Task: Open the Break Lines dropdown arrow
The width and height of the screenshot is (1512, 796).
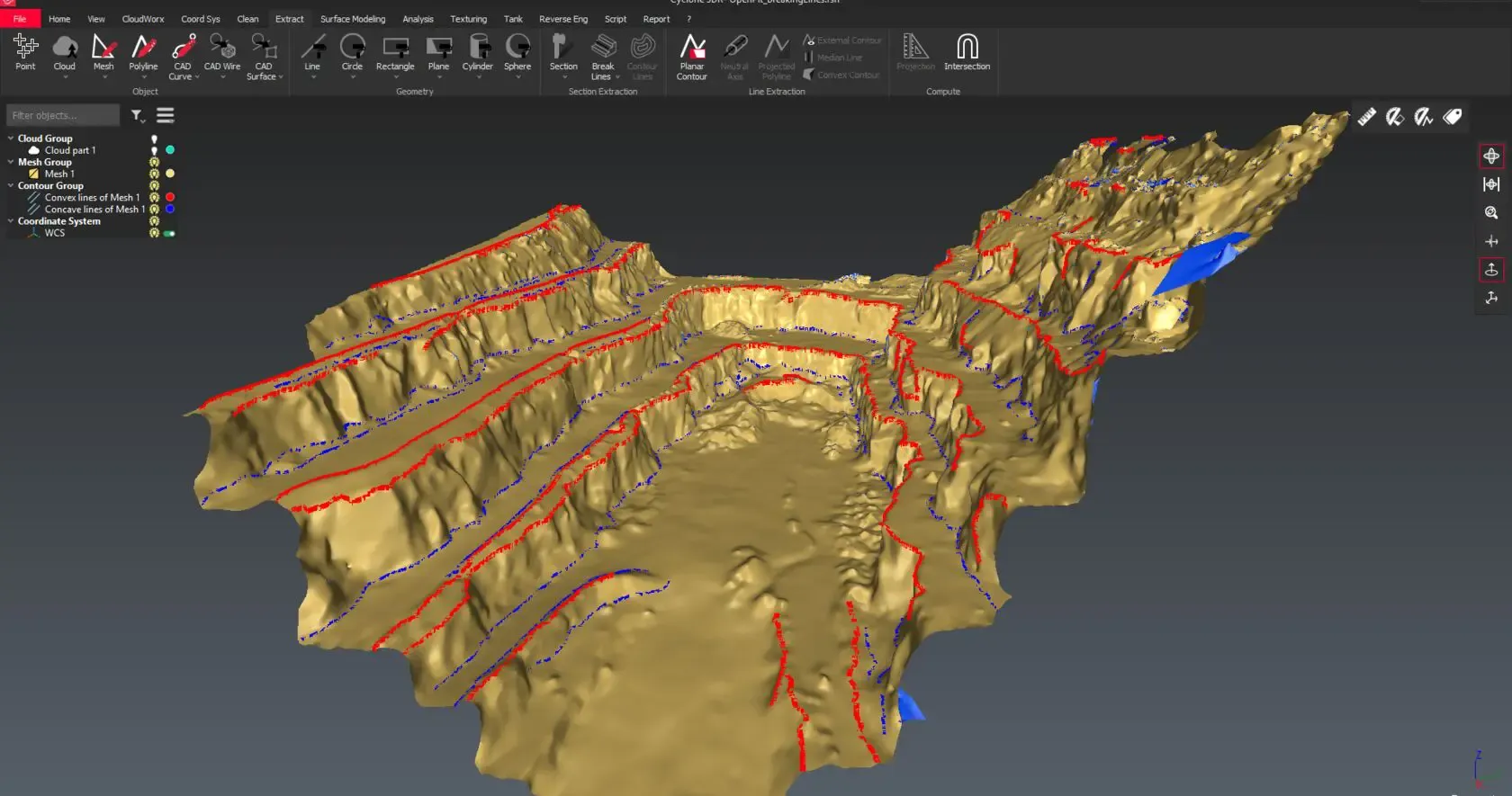Action: [617, 77]
